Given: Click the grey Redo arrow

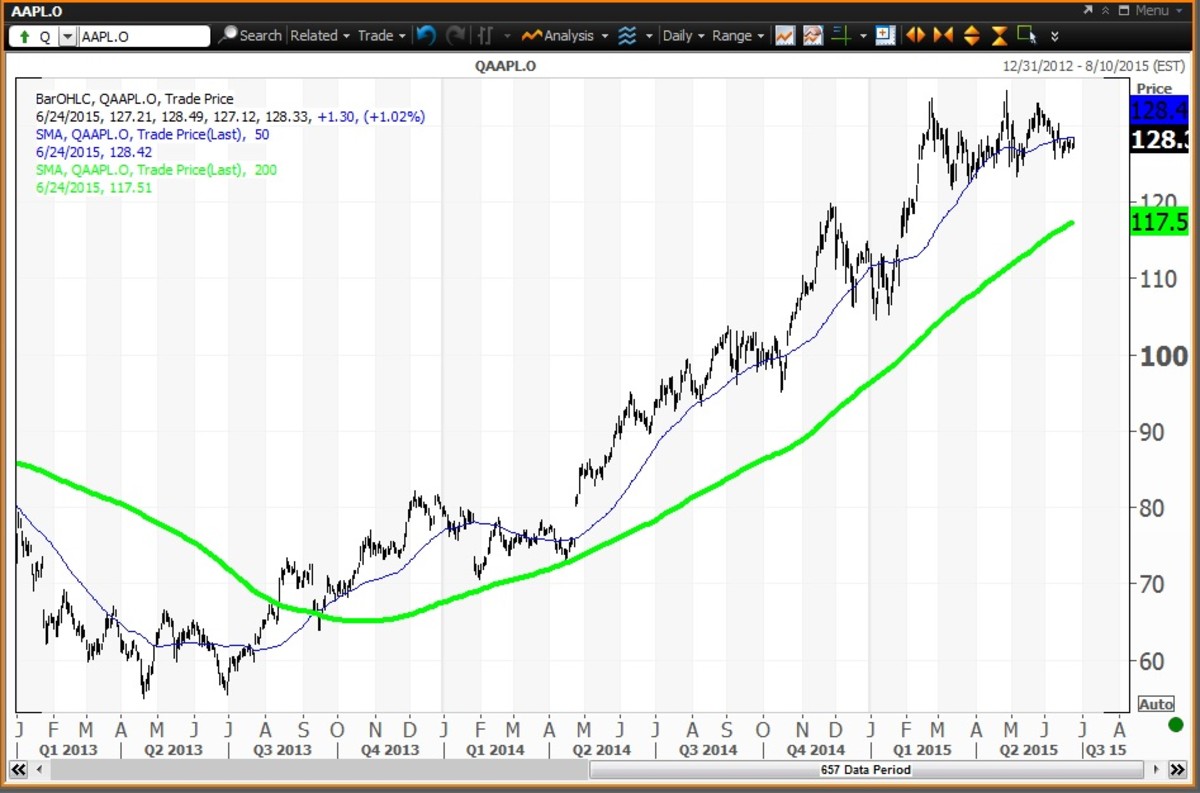Looking at the screenshot, I should pyautogui.click(x=455, y=35).
